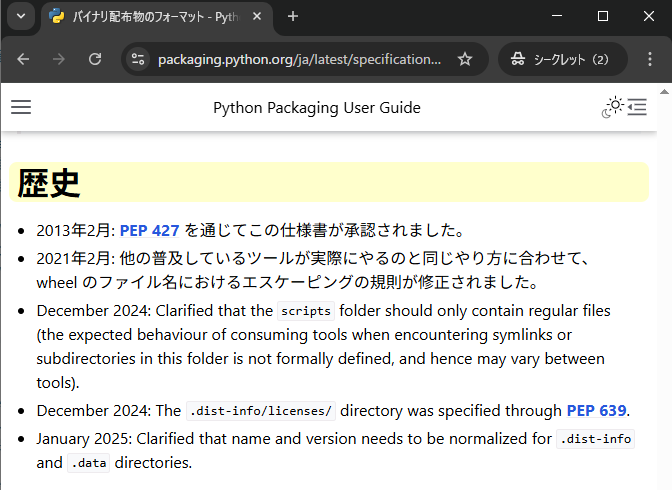Go forward to next page
The image size is (672, 490).
[x=59, y=59]
